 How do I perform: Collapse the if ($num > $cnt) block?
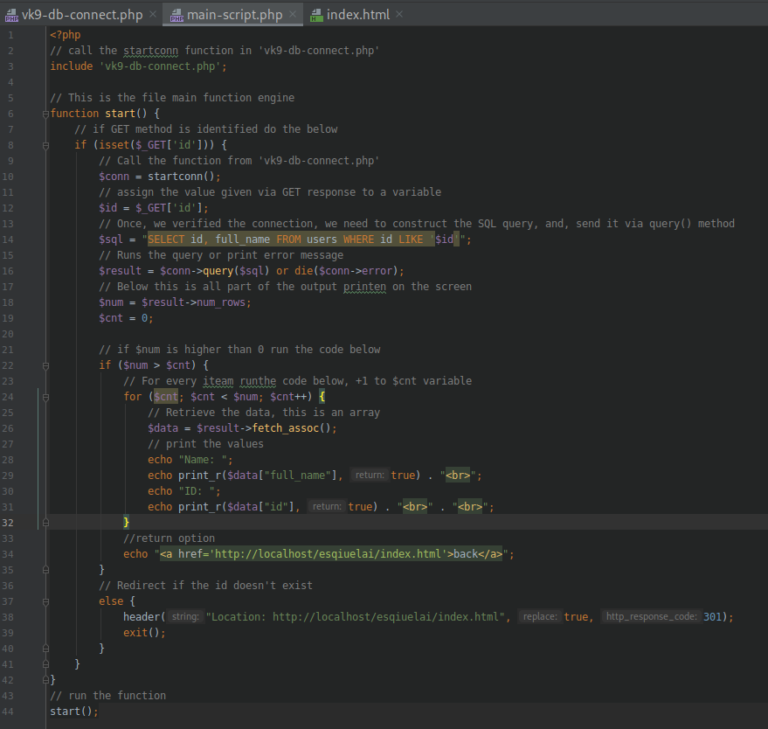point(44,365)
